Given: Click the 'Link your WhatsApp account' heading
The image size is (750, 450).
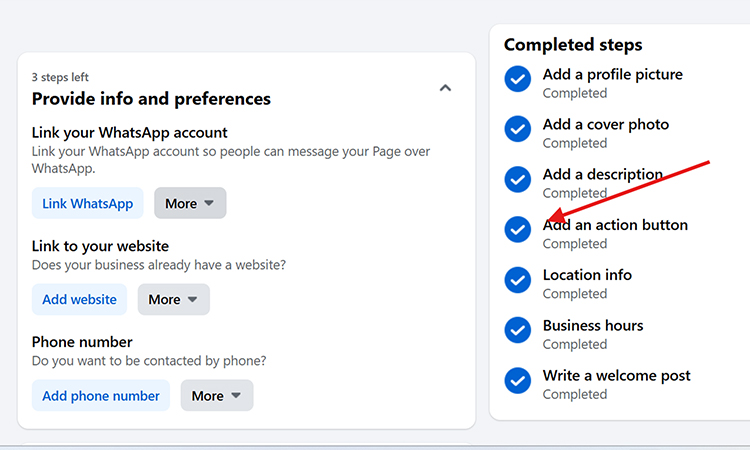Looking at the screenshot, I should click(130, 132).
